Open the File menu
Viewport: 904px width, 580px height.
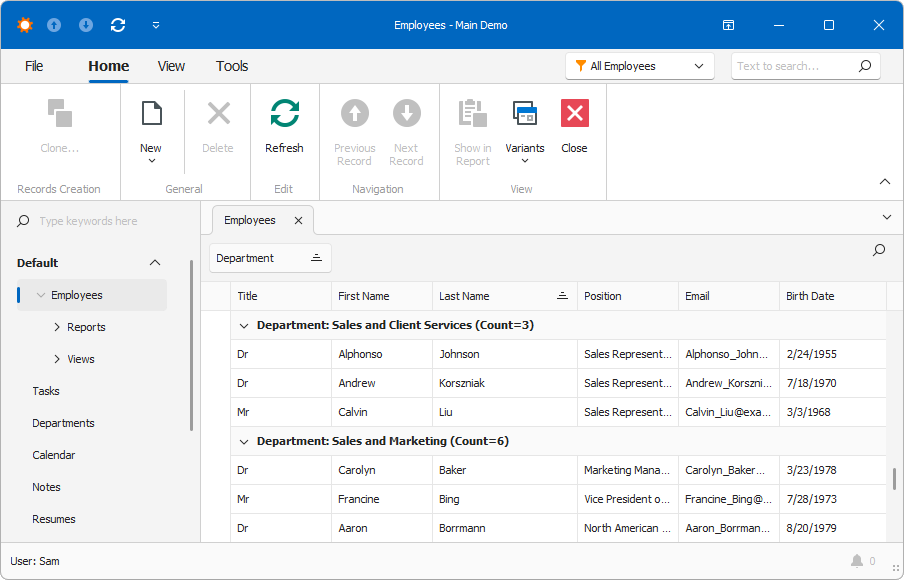(33, 65)
